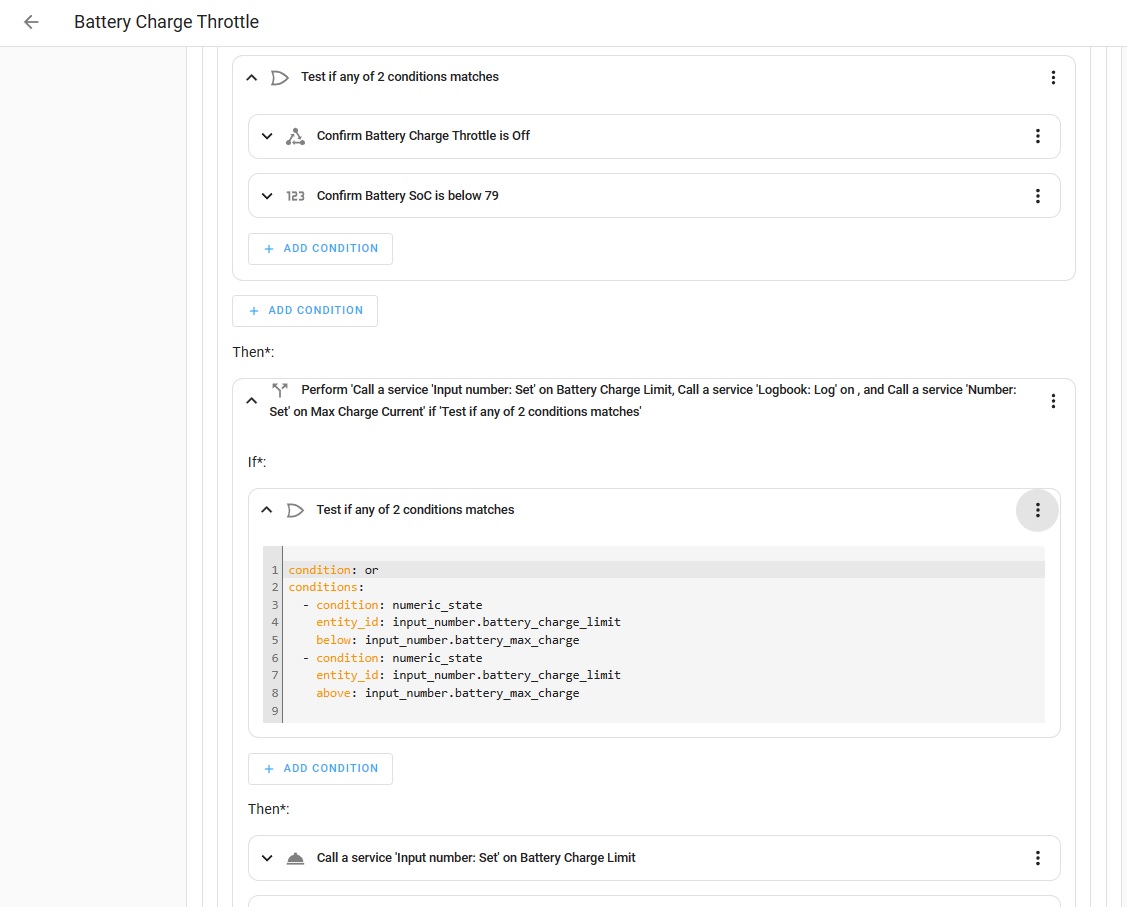Open three-dot menu for the Perform action block
1127x907 pixels.
(1053, 401)
